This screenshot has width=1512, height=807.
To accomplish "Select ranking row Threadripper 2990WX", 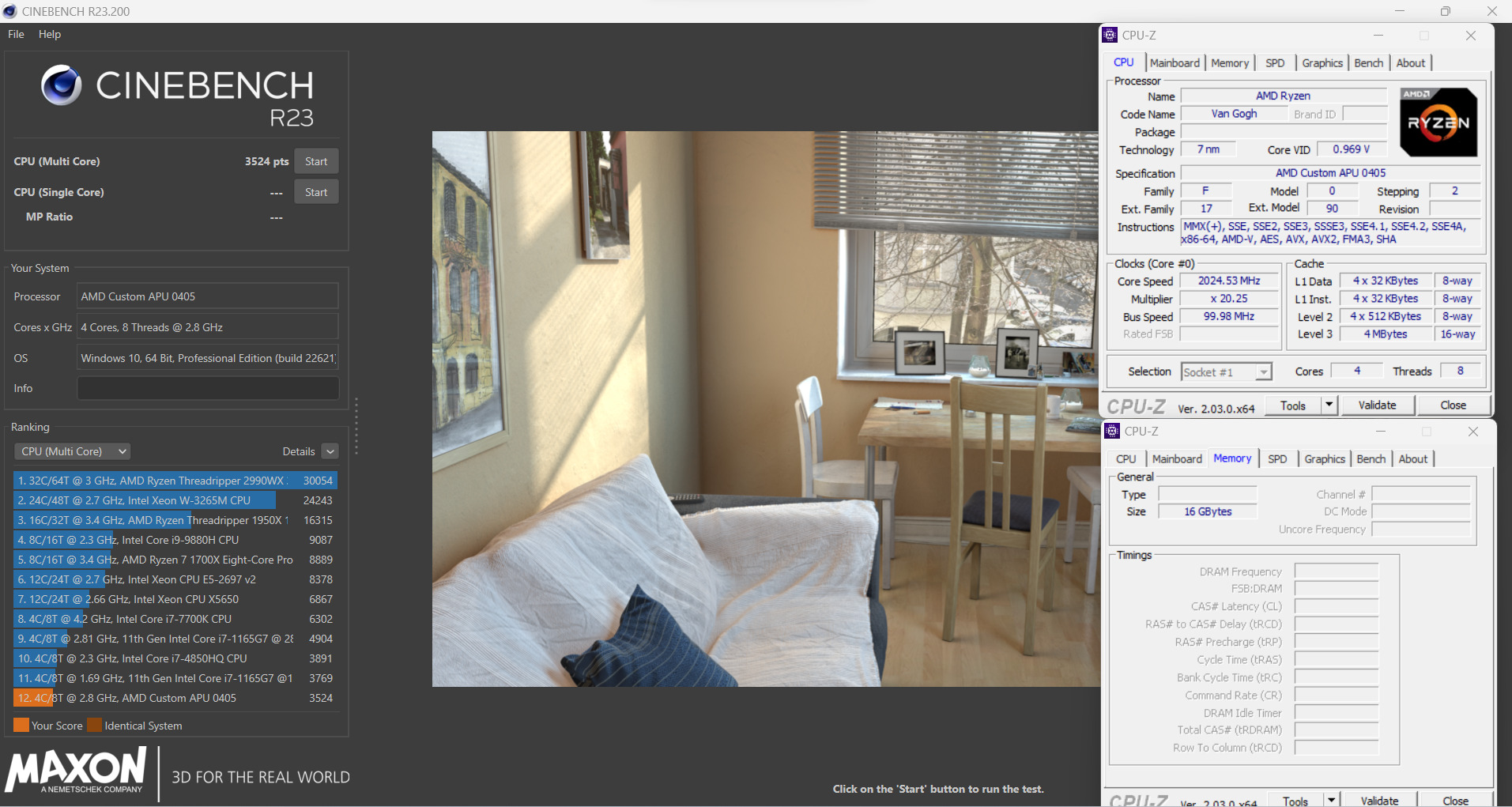I will pos(175,481).
